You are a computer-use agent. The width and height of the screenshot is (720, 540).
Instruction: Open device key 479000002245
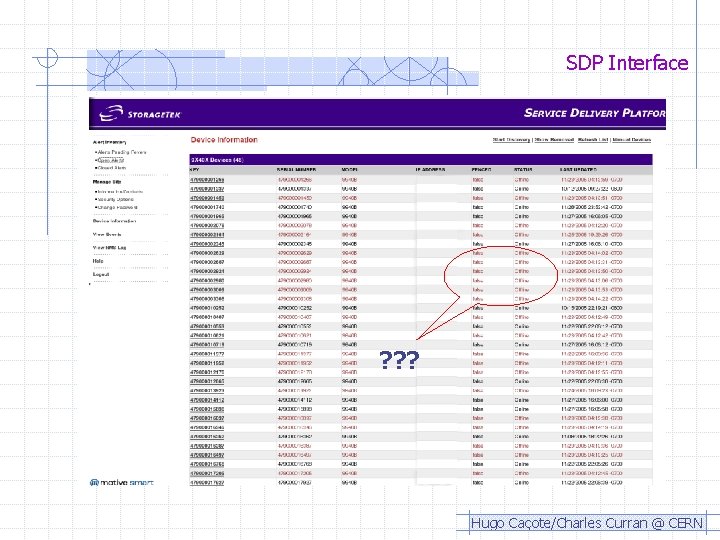pos(207,244)
